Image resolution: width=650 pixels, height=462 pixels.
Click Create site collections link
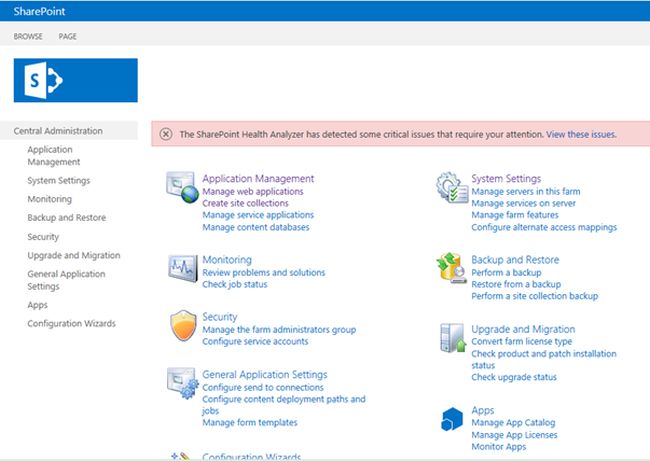pyautogui.click(x=245, y=203)
